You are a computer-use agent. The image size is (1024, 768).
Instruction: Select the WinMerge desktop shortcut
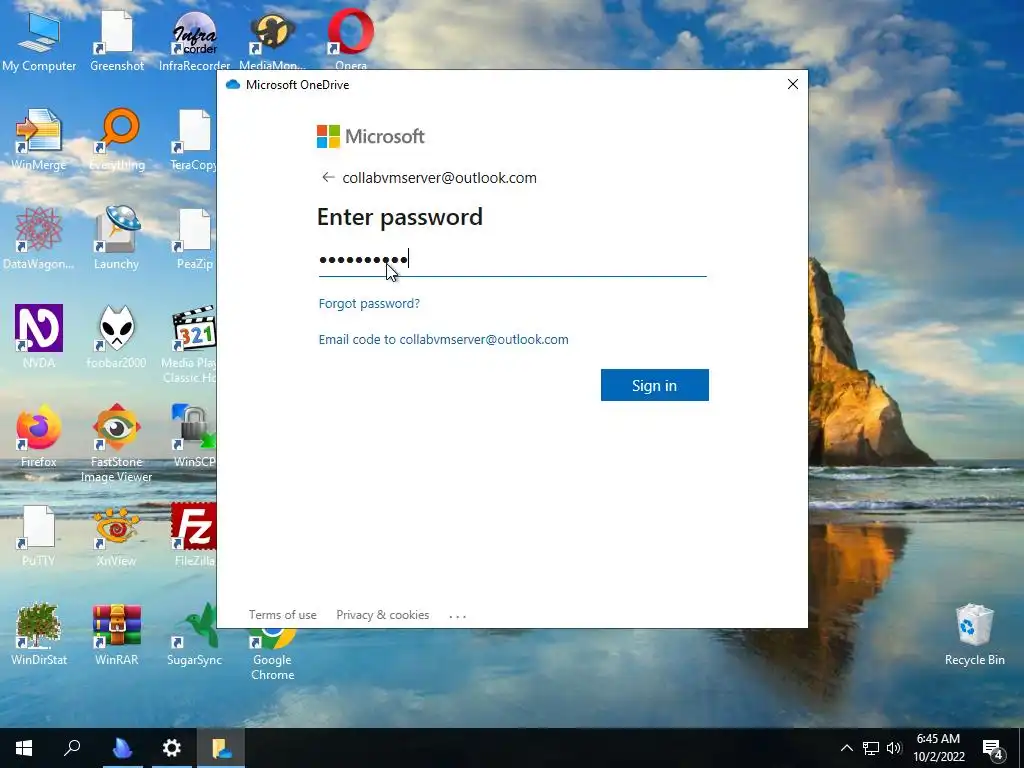(x=39, y=140)
